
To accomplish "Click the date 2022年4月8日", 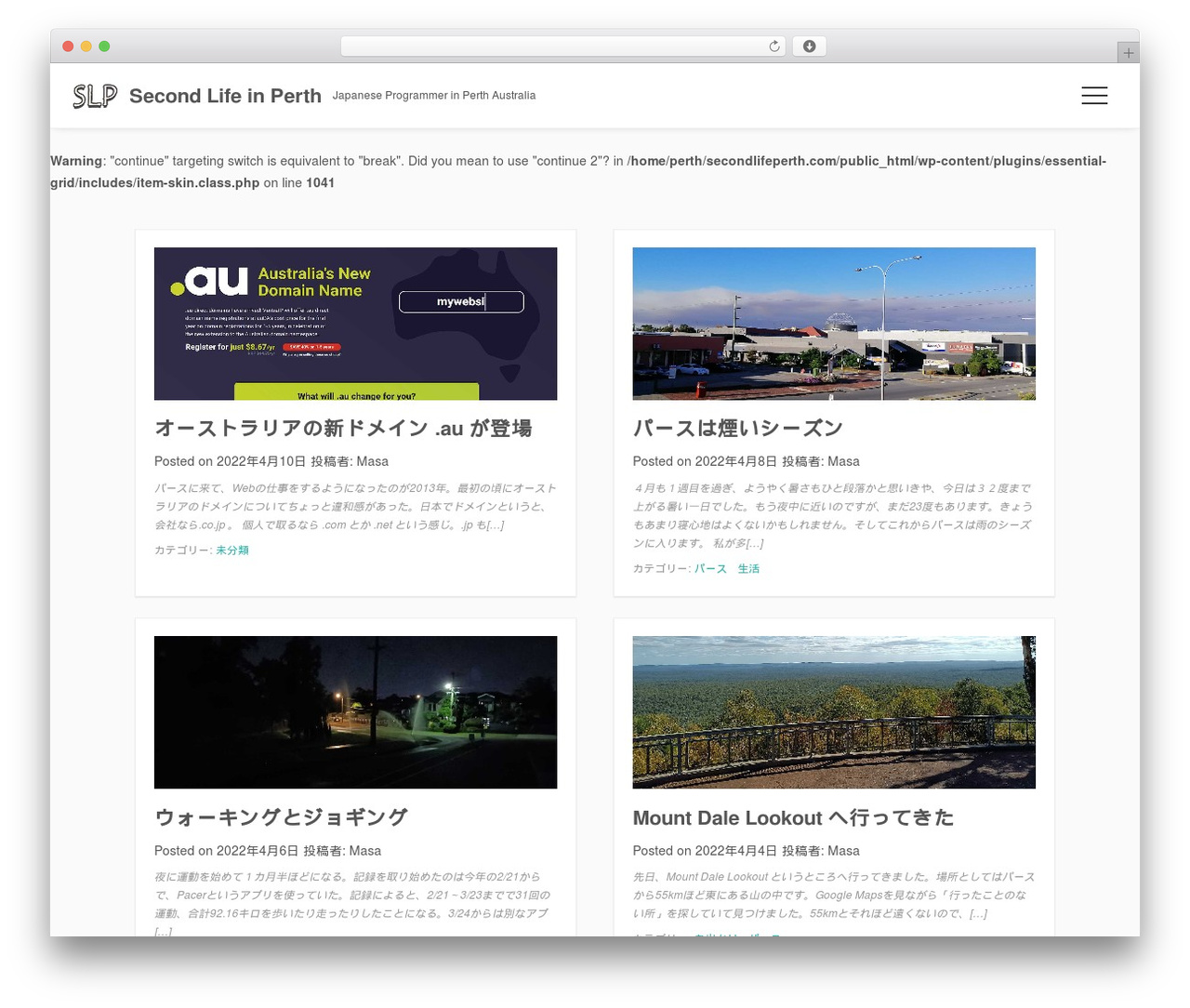I will [x=736, y=461].
